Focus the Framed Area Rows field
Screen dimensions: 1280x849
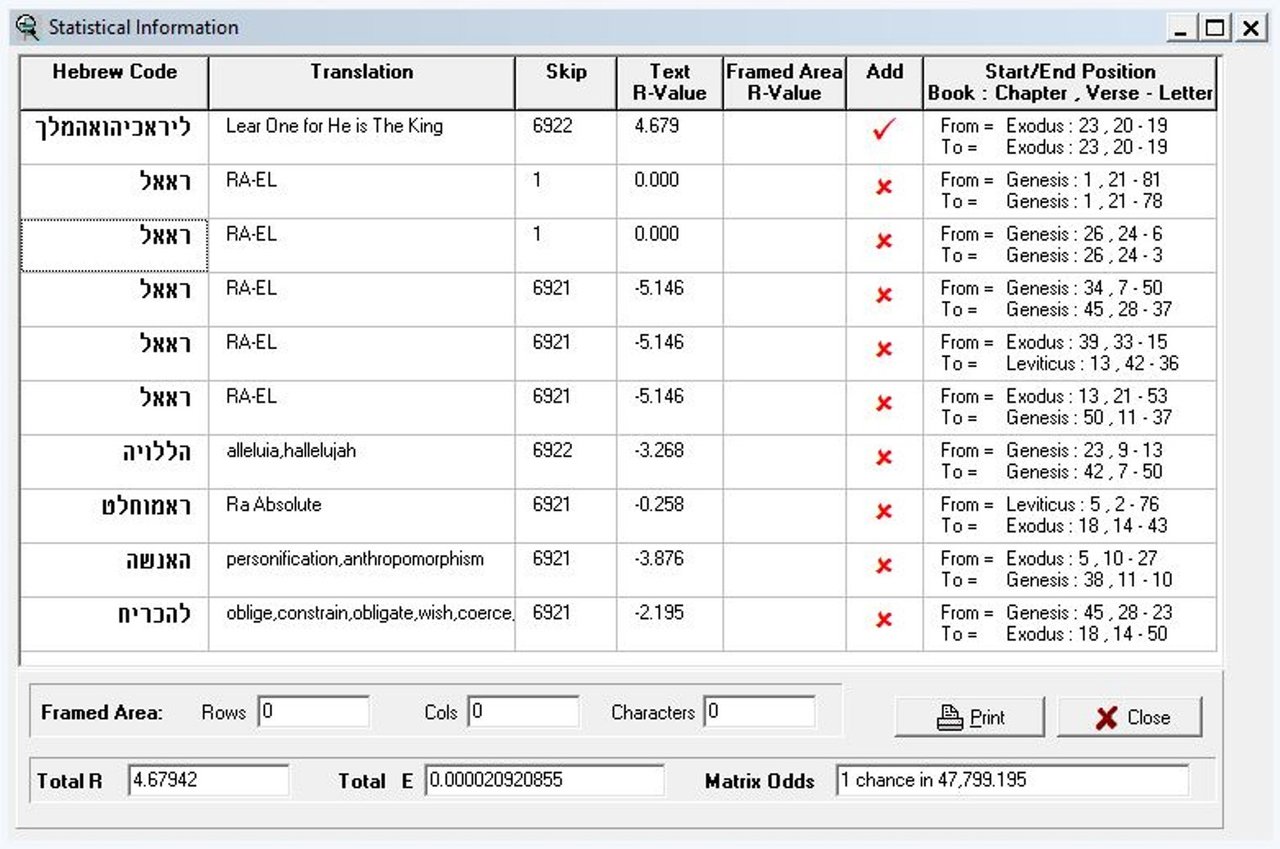tap(314, 712)
